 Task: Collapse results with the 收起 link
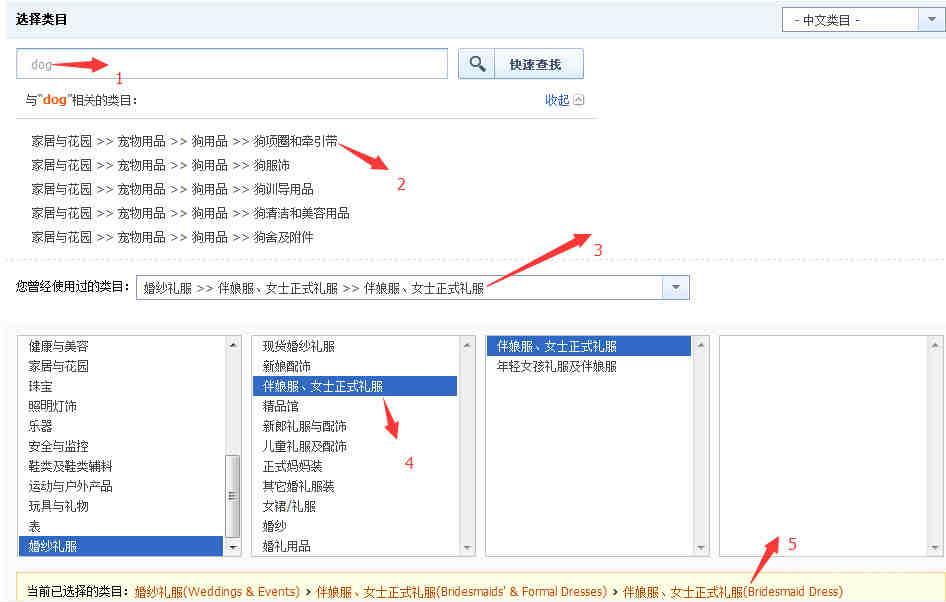[557, 100]
